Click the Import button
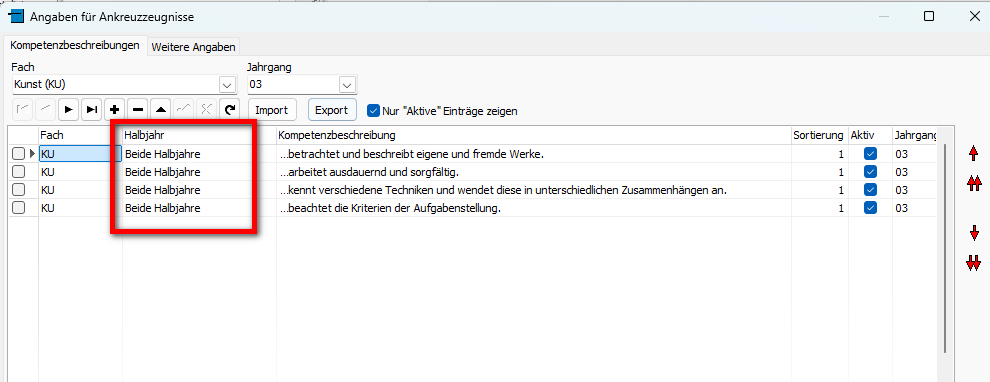The width and height of the screenshot is (990, 382). tap(271, 110)
